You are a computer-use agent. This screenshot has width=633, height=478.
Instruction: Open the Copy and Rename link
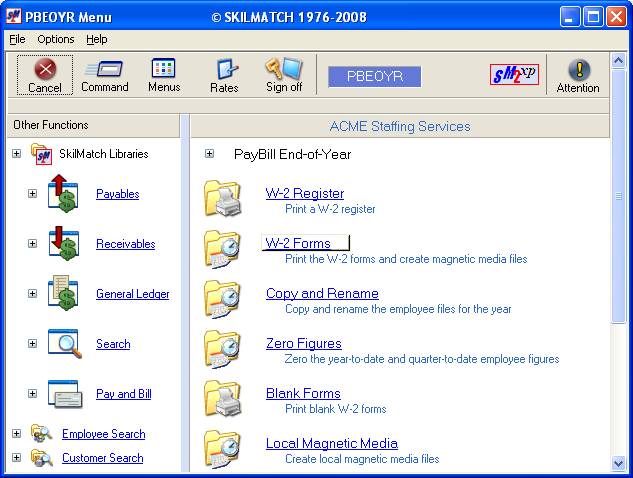click(322, 294)
